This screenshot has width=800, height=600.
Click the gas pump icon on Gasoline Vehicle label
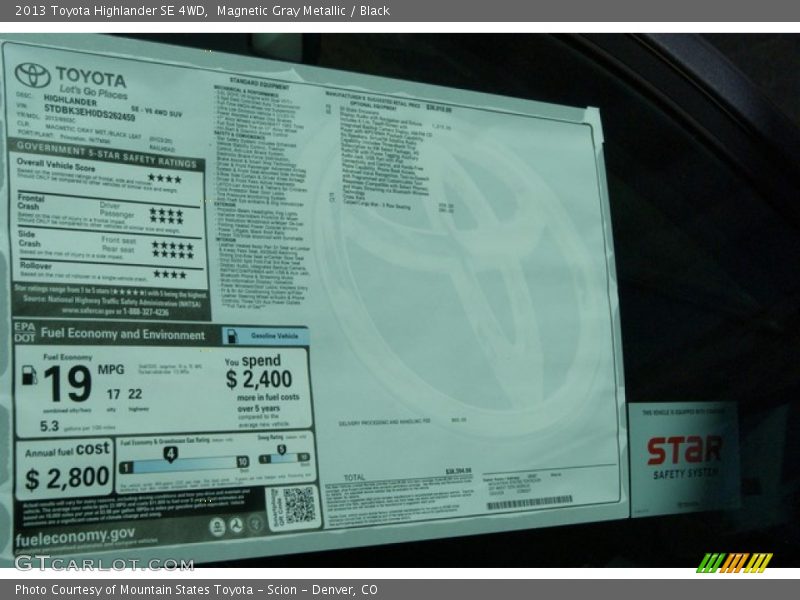232,336
